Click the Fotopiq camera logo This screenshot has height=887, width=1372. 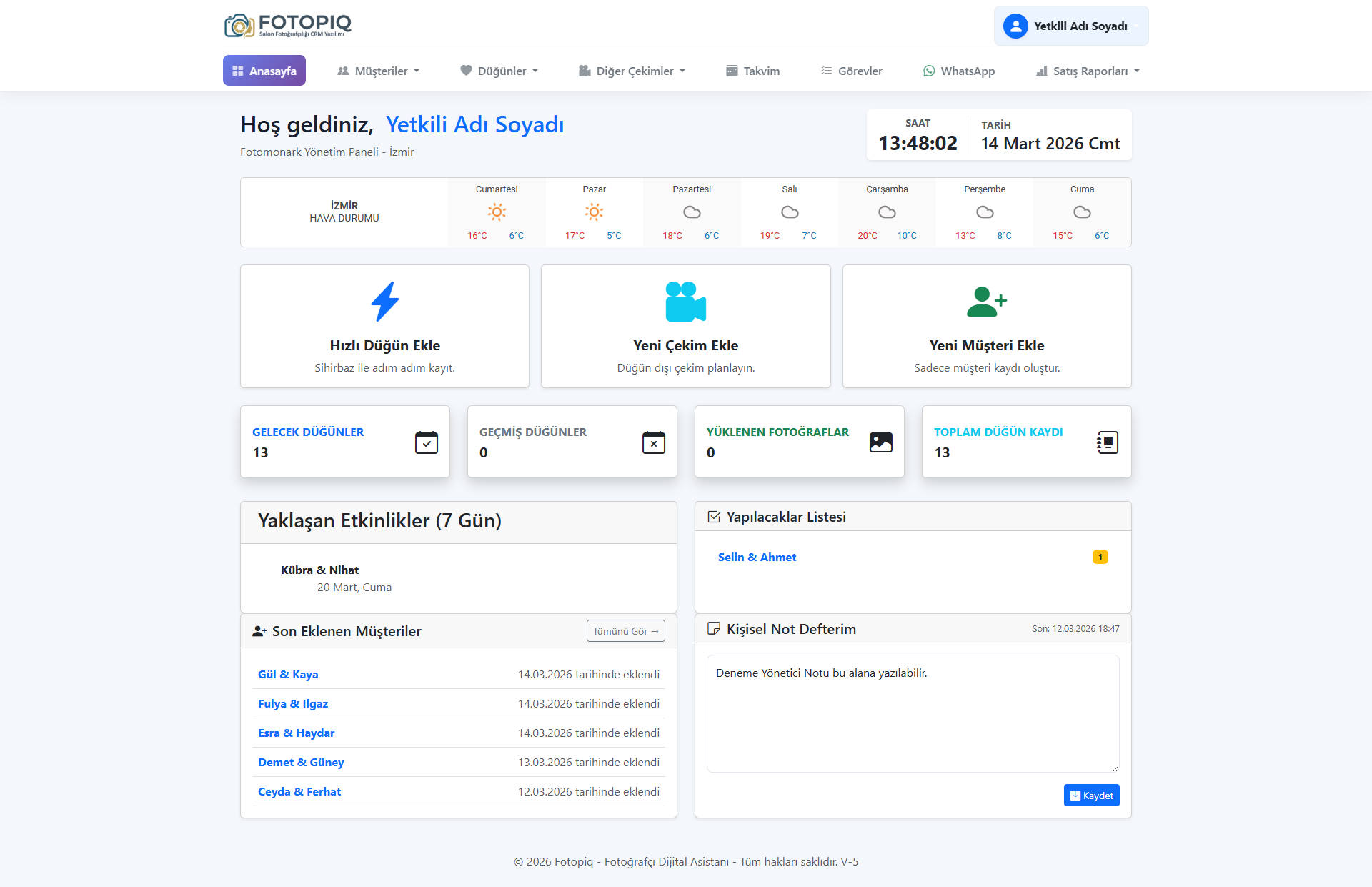click(239, 26)
